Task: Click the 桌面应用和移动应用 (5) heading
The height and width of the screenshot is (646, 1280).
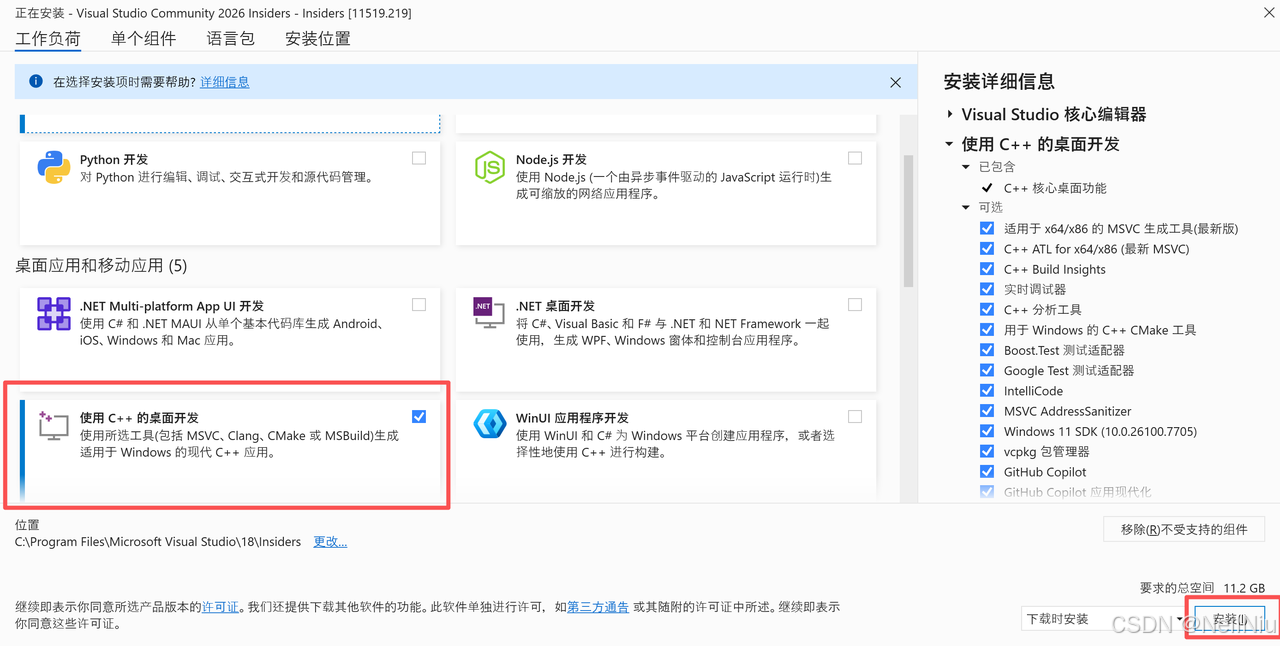Action: (101, 265)
